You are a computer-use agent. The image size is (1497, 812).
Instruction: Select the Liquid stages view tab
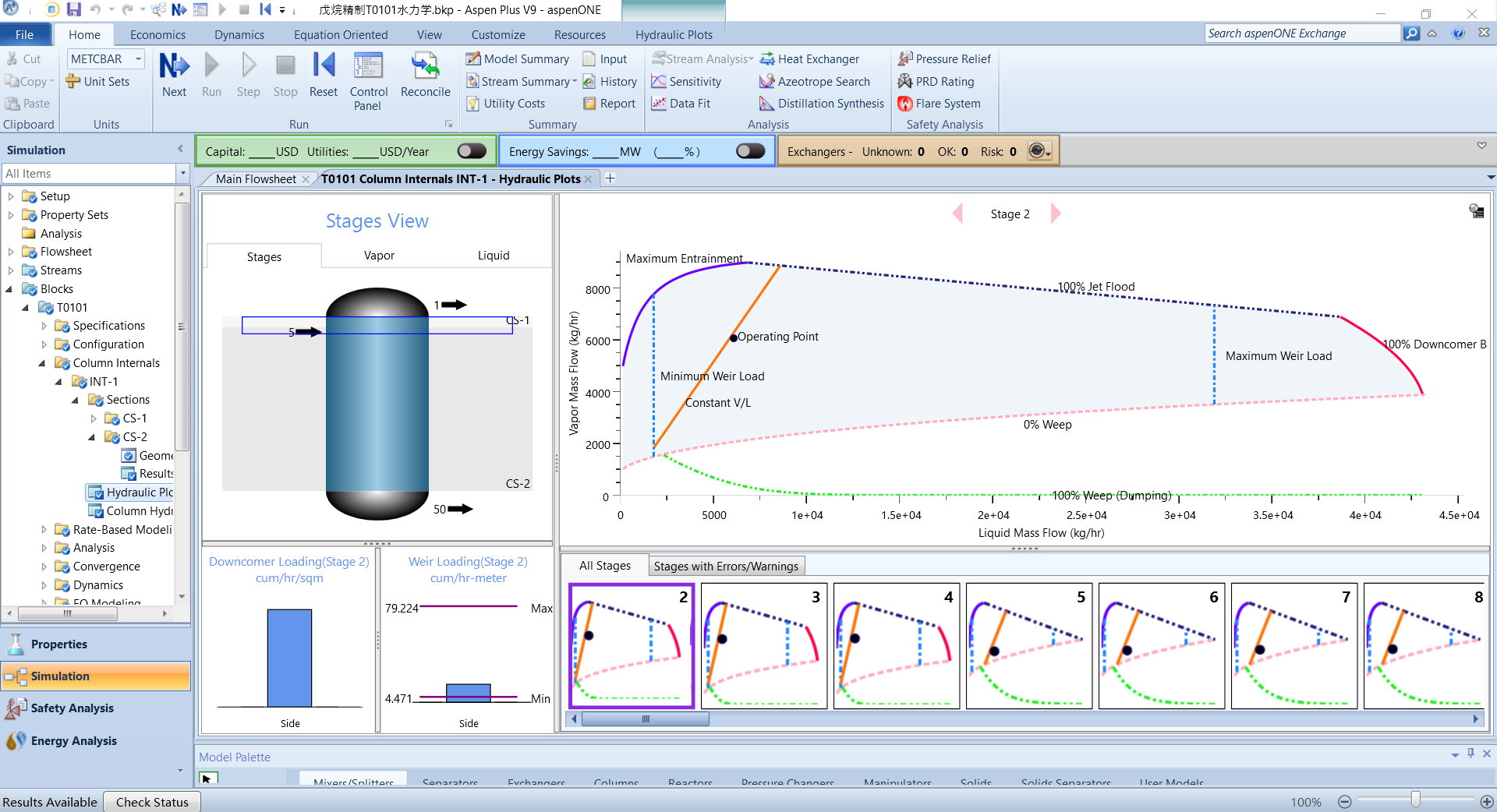point(494,256)
